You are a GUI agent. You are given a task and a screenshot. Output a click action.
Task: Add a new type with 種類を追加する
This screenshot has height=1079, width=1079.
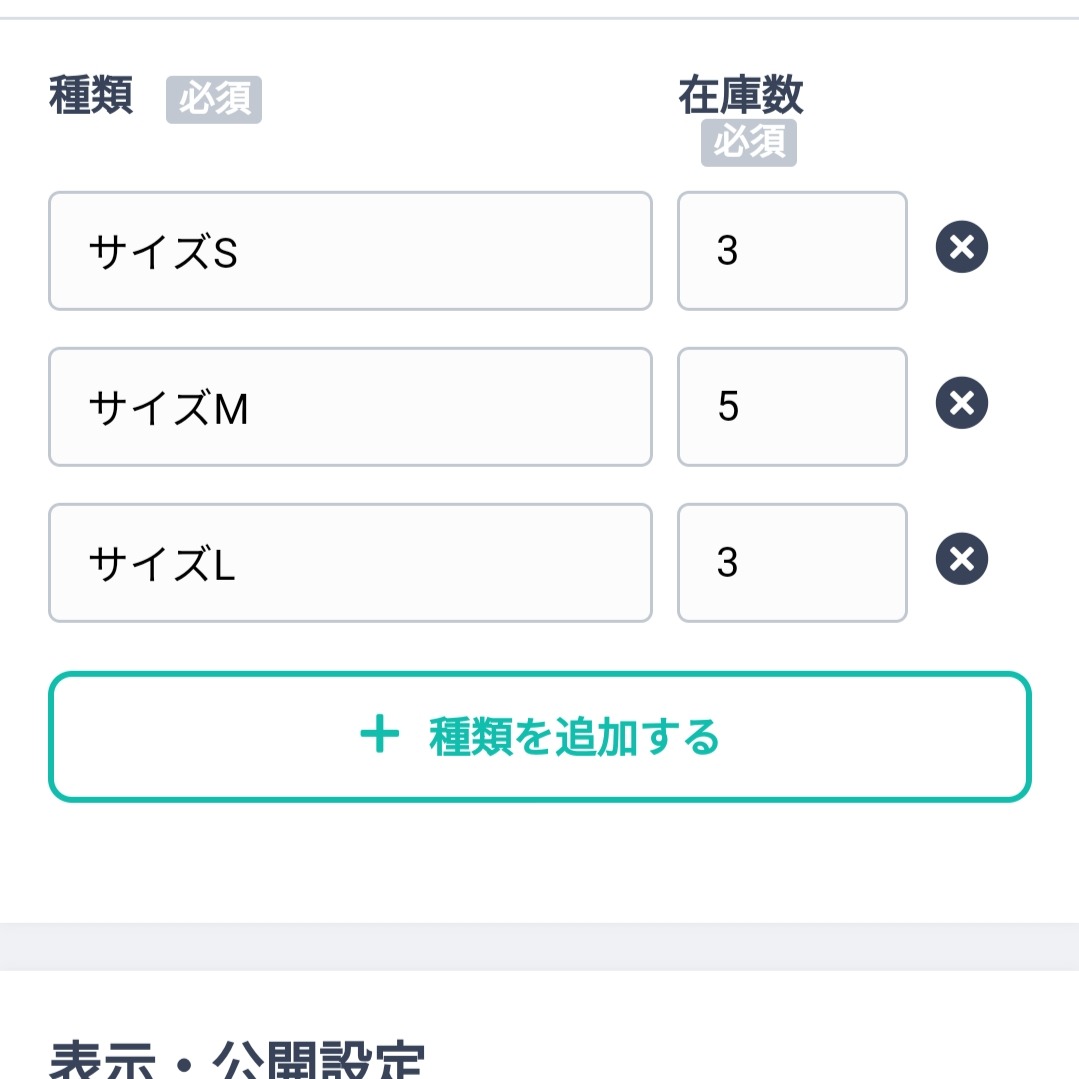coord(540,736)
